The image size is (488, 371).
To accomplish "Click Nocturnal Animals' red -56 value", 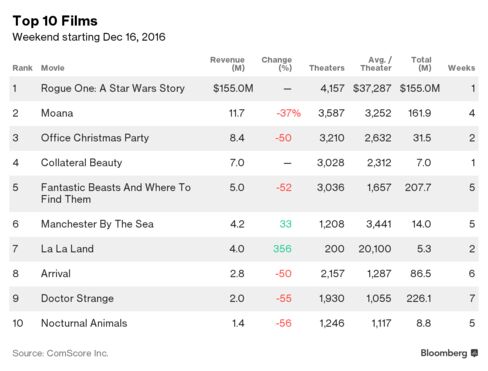I will point(283,323).
